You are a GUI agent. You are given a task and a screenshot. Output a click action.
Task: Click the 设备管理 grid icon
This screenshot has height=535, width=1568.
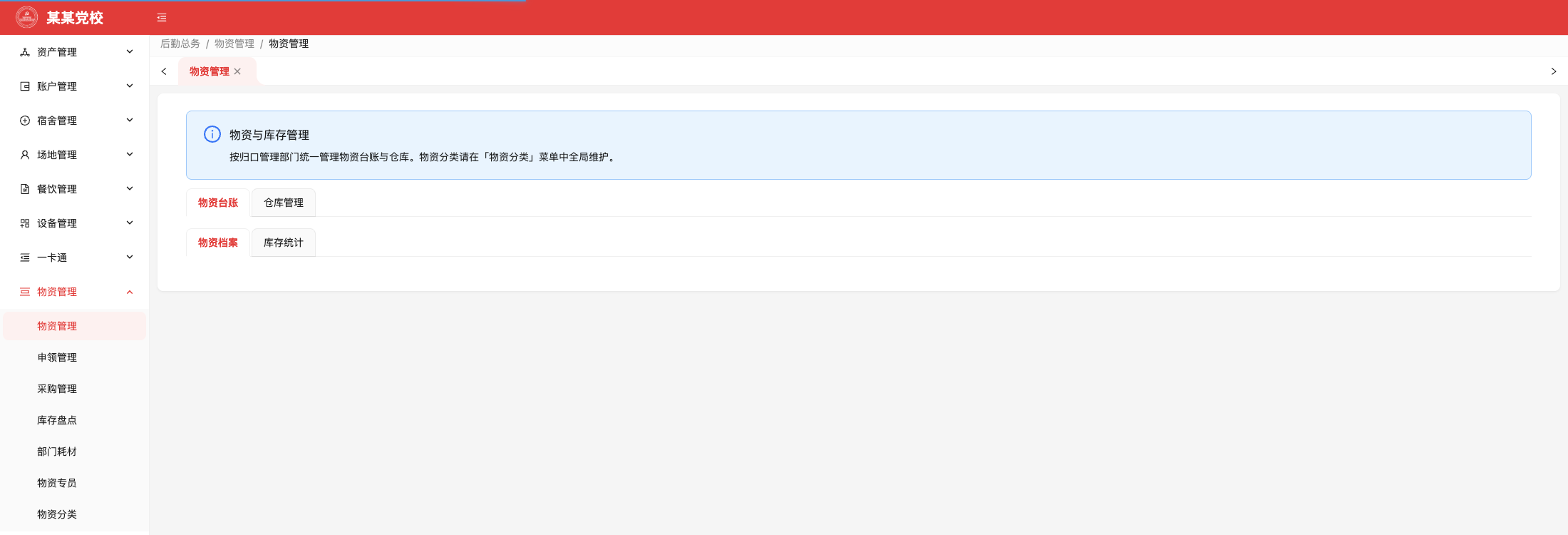[x=25, y=223]
